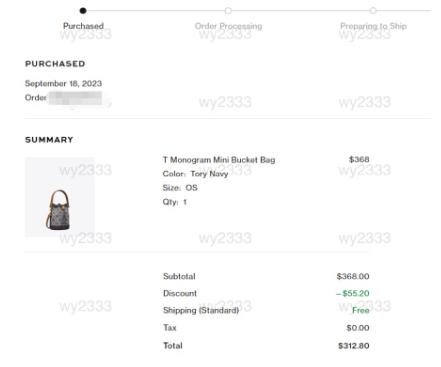Click the subtotal amount $368.00

(x=353, y=276)
